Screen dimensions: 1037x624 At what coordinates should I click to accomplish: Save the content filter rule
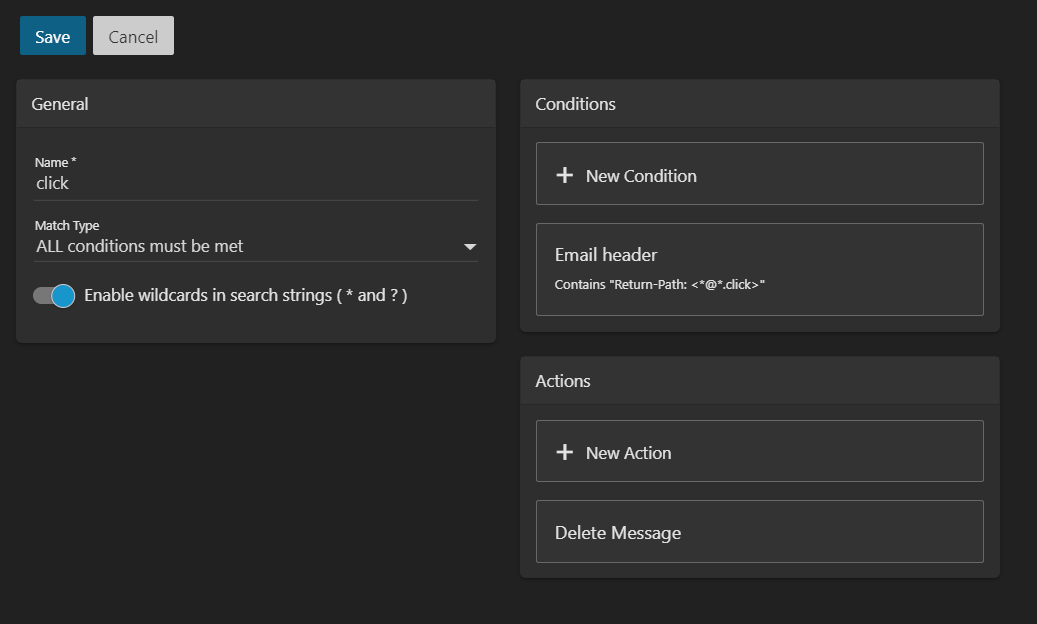coord(52,36)
